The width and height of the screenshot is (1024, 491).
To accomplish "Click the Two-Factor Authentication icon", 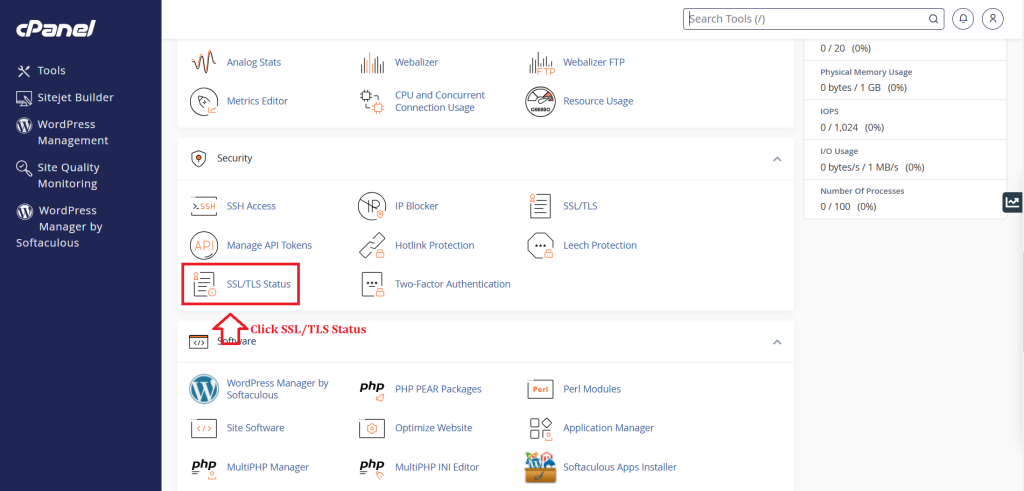I will coord(372,285).
